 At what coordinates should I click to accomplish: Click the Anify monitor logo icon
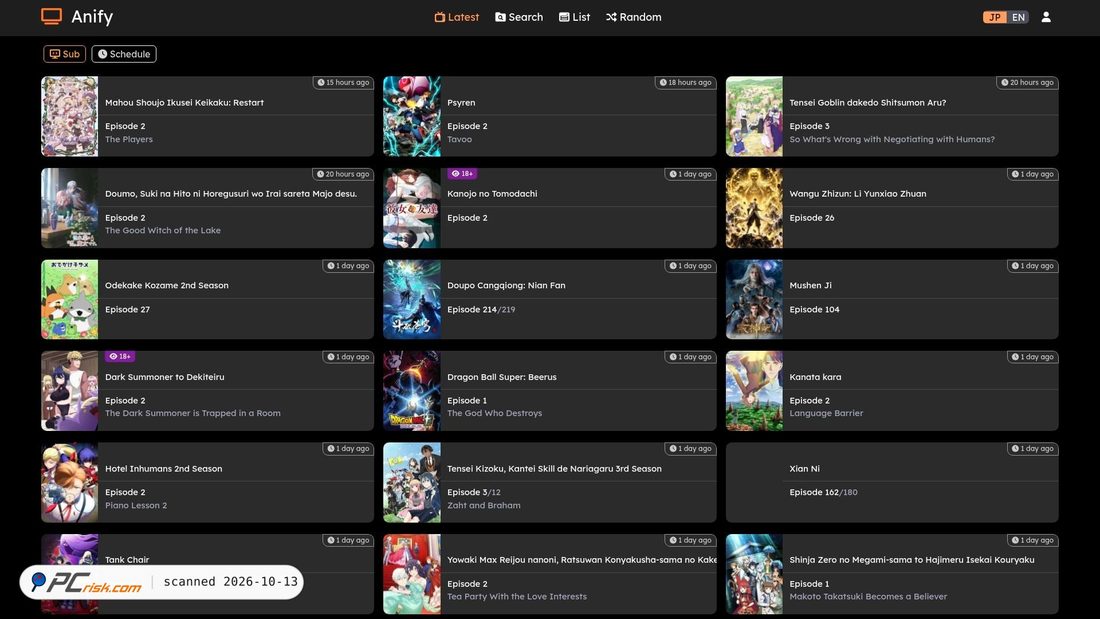(x=51, y=16)
